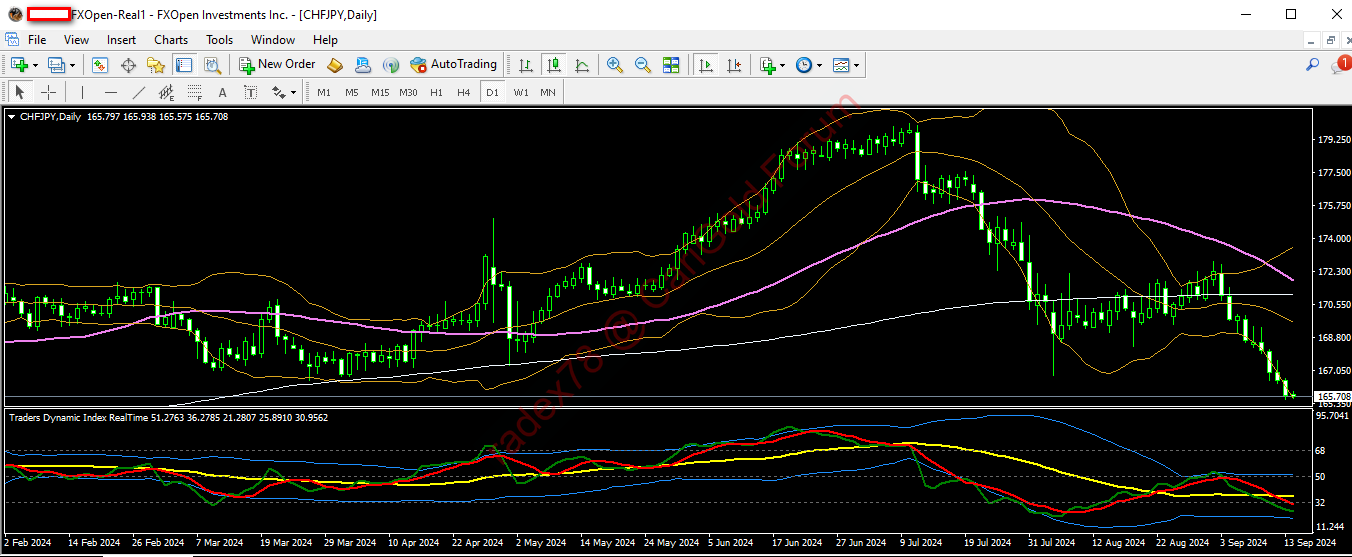The height and width of the screenshot is (557, 1352).
Task: Open the Profiles icon
Action: 56,65
